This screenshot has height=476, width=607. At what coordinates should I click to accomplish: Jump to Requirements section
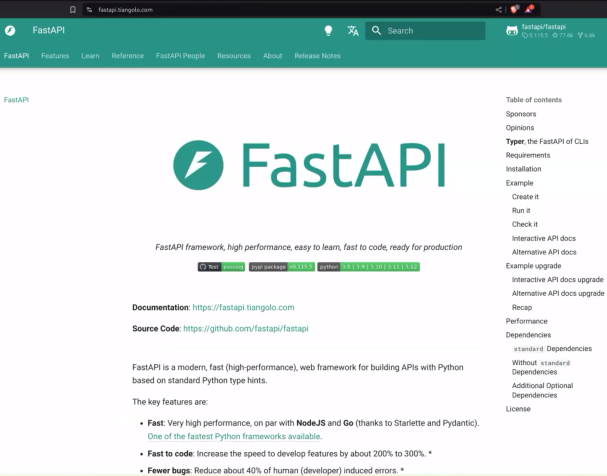tap(528, 155)
